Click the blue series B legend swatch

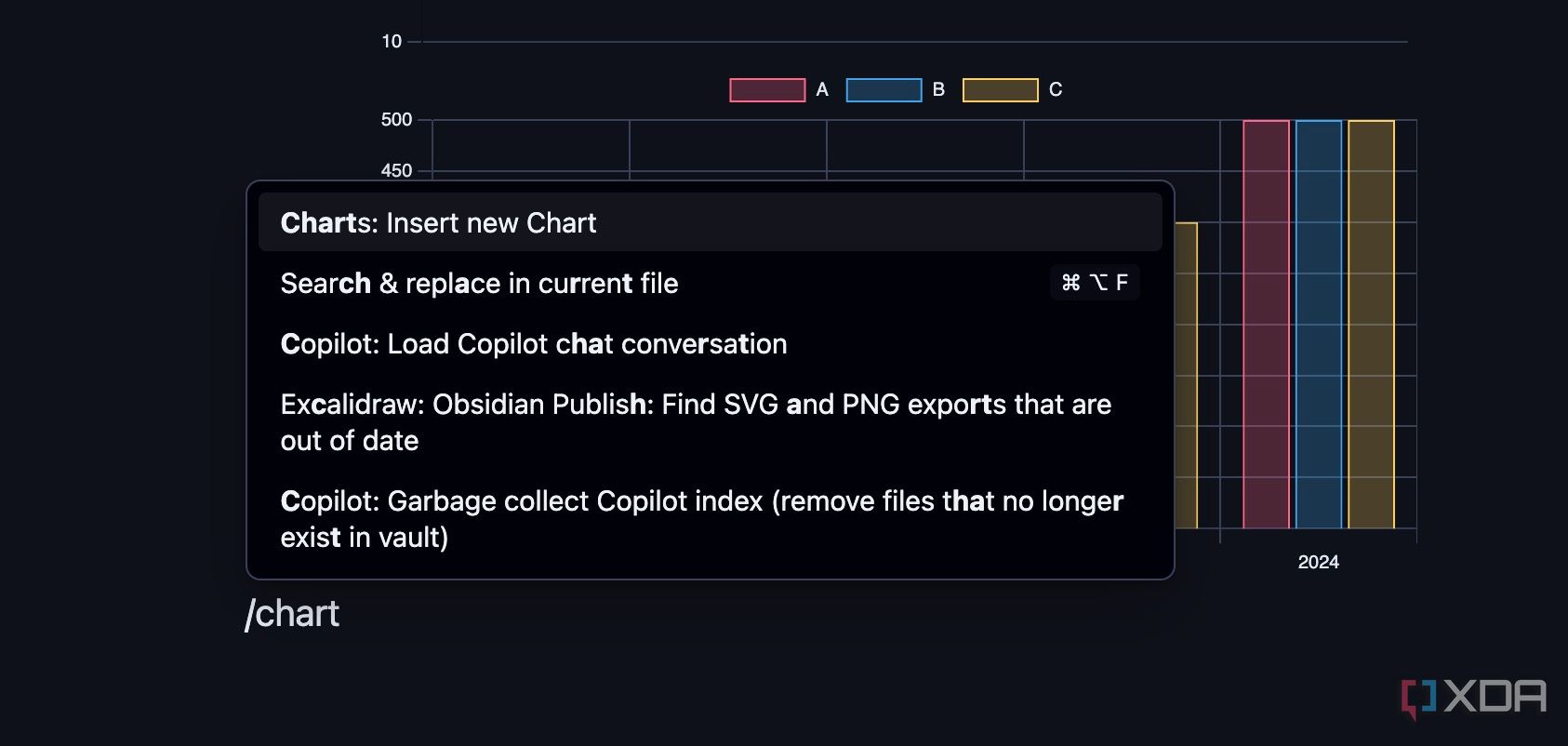[883, 89]
